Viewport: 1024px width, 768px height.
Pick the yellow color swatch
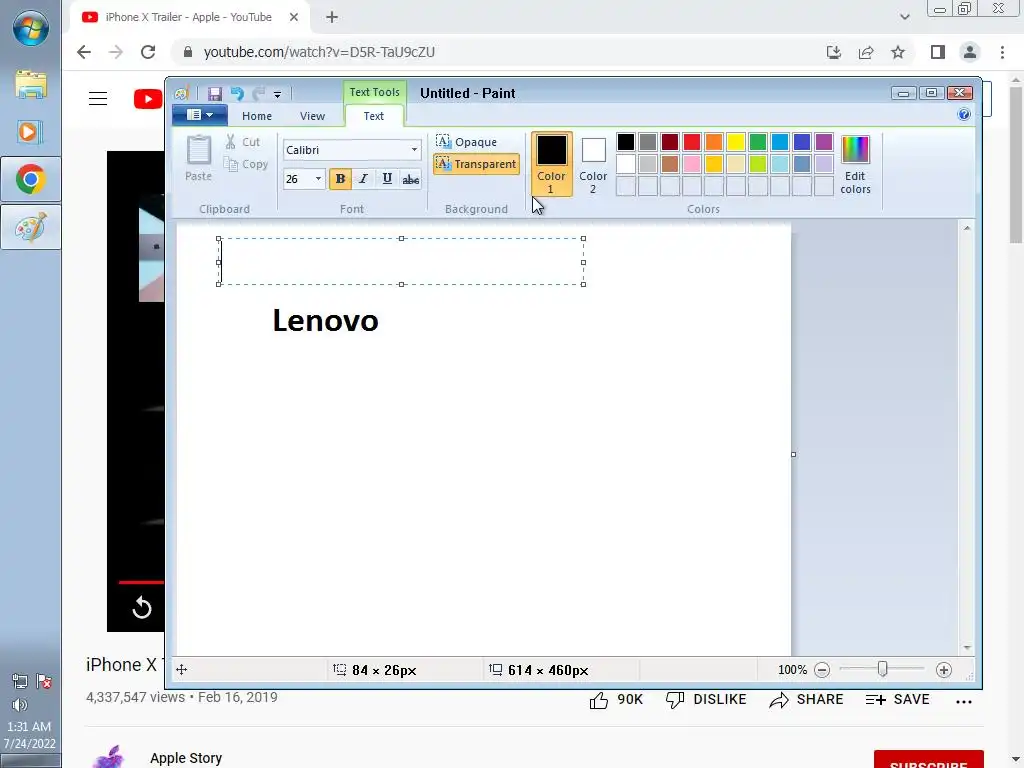pos(736,142)
